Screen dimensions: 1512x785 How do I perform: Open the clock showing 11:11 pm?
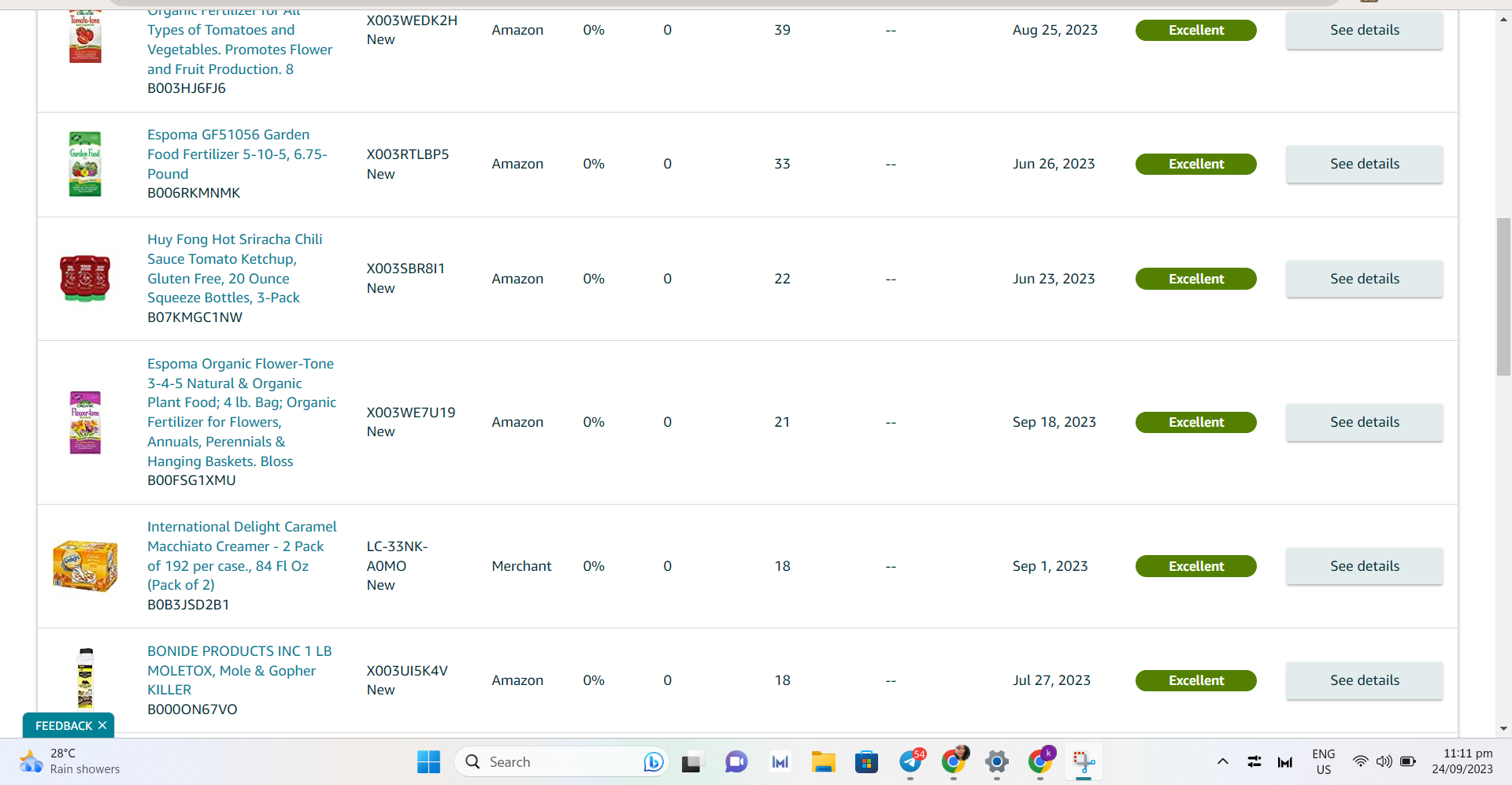point(1462,761)
